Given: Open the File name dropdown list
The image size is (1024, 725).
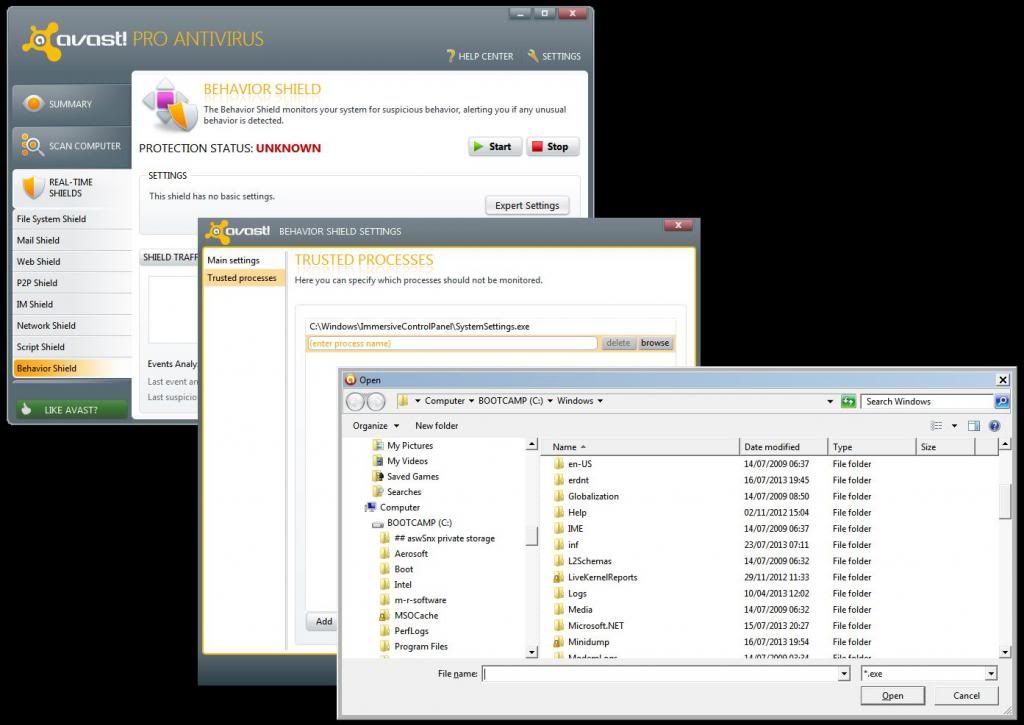Looking at the screenshot, I should (844, 673).
